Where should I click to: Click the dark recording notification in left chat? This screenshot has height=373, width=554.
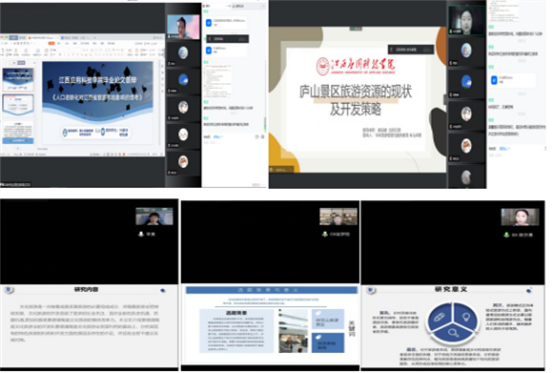point(227,39)
